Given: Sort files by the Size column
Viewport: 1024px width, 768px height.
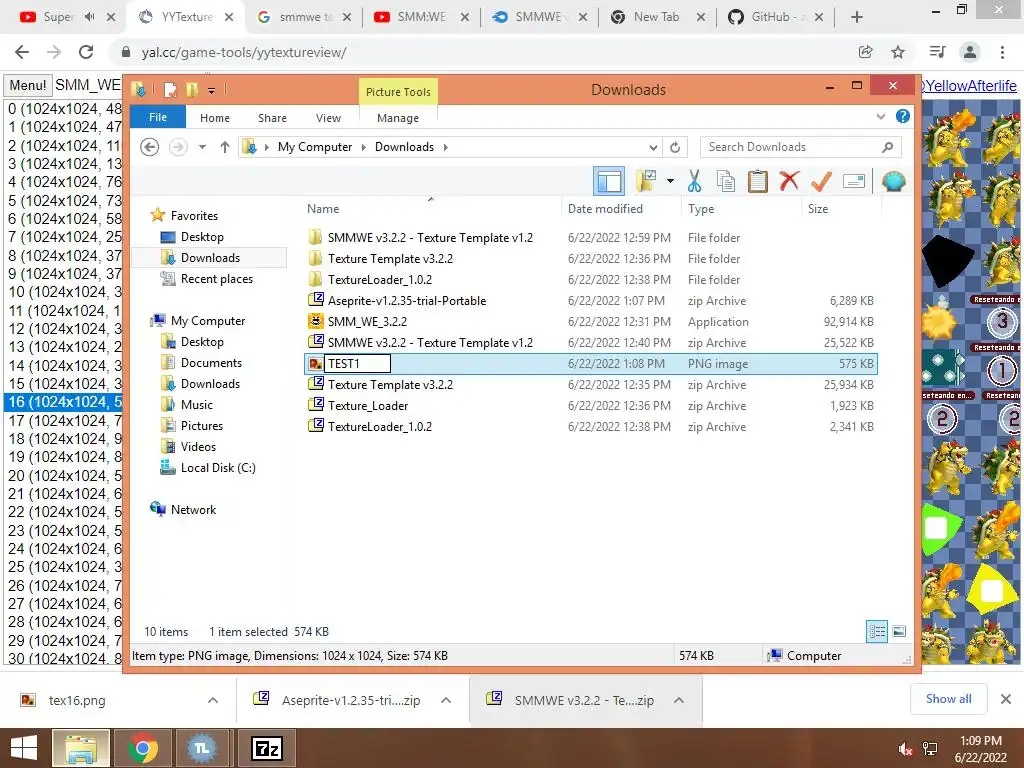Looking at the screenshot, I should tap(818, 208).
